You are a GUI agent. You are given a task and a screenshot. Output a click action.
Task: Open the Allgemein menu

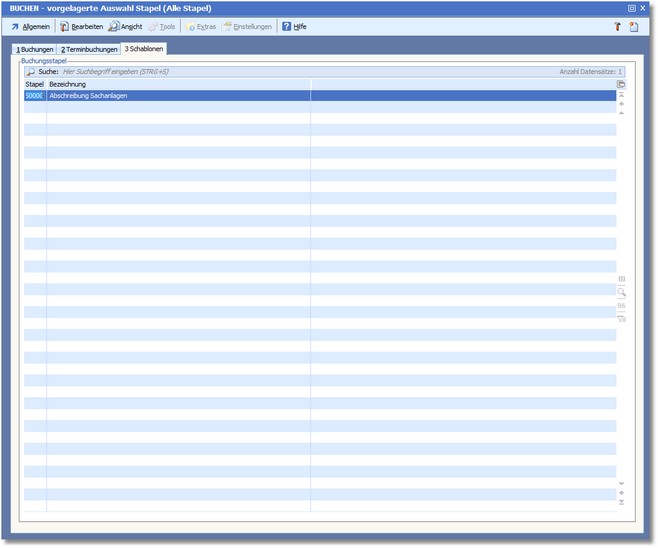click(x=30, y=27)
